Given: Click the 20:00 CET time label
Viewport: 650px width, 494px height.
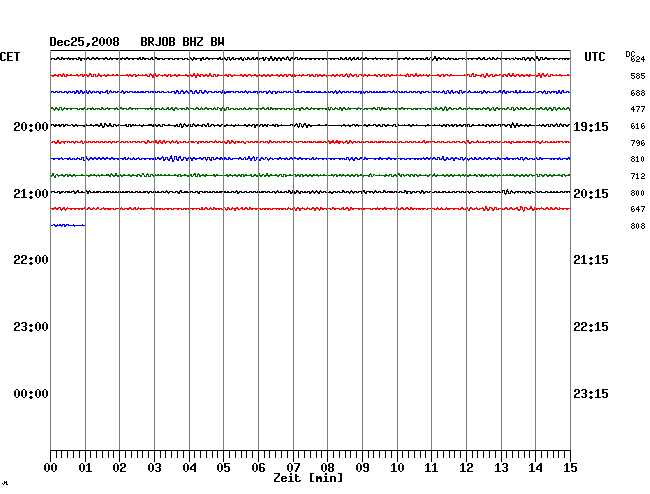Looking at the screenshot, I should (31, 127).
